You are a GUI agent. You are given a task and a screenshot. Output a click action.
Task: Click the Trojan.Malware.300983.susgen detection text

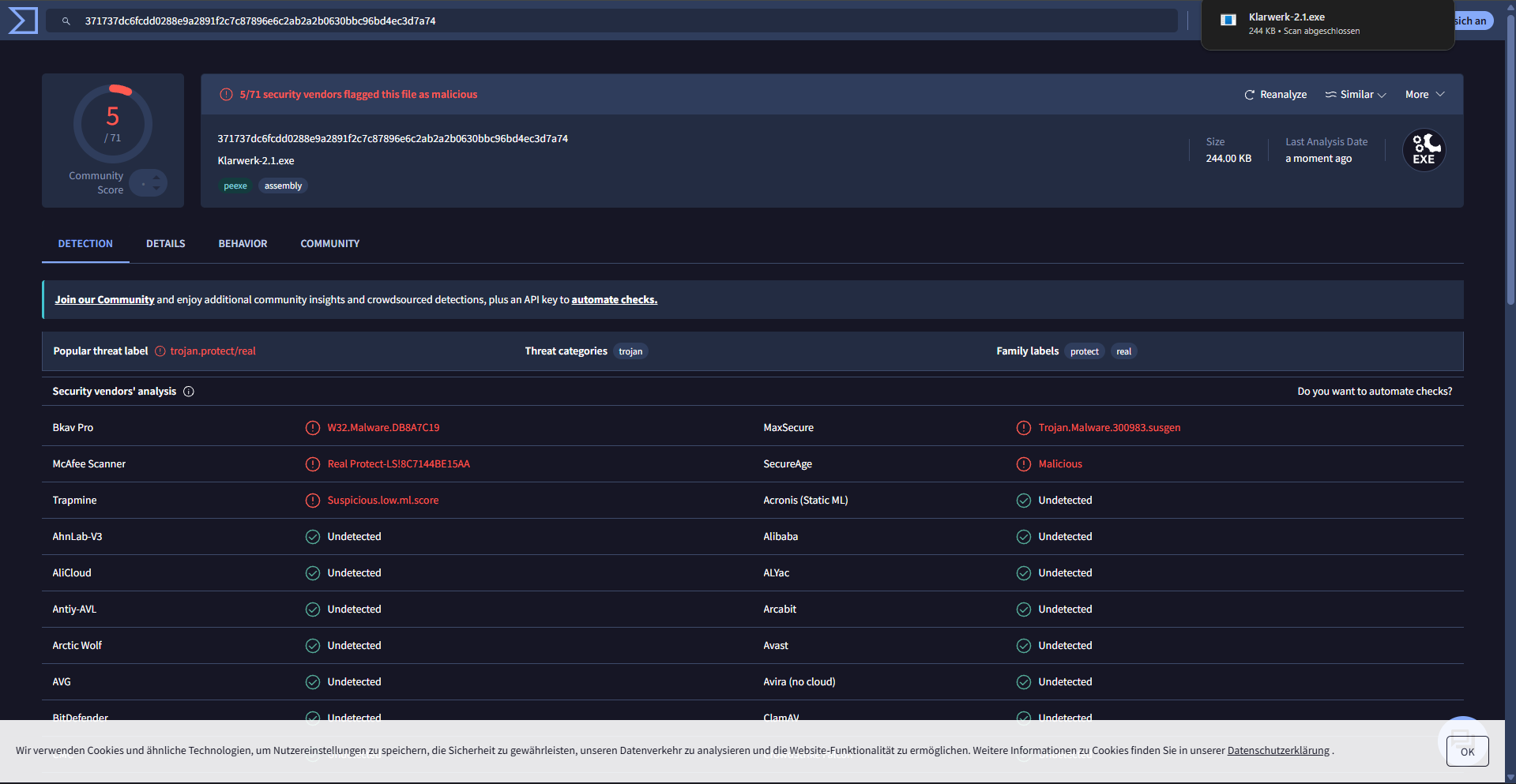pyautogui.click(x=1109, y=428)
